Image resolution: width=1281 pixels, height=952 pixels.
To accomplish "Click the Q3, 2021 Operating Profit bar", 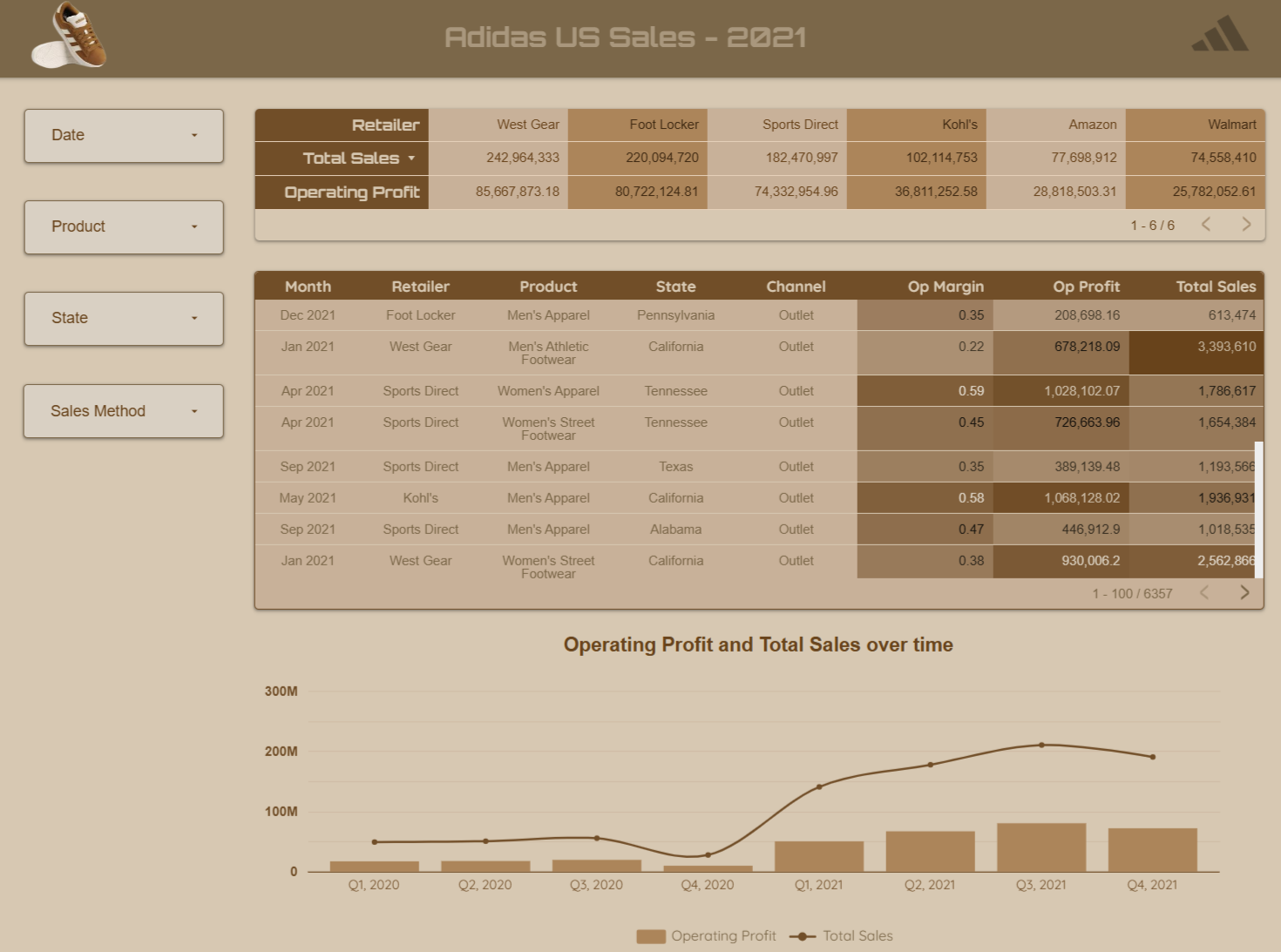I will (1041, 847).
